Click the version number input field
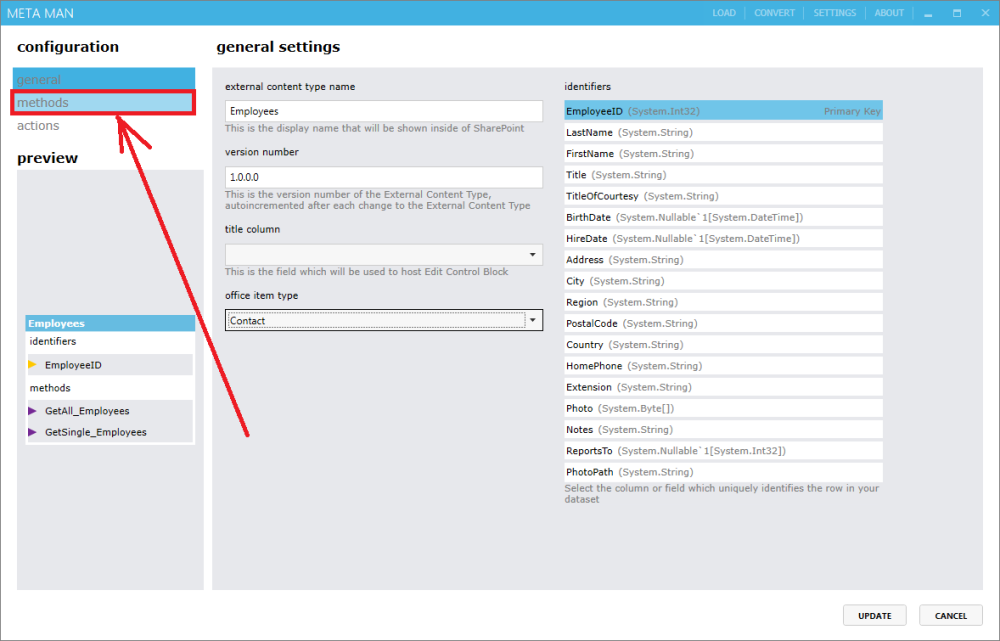Viewport: 1000px width, 641px height. pyautogui.click(x=383, y=176)
